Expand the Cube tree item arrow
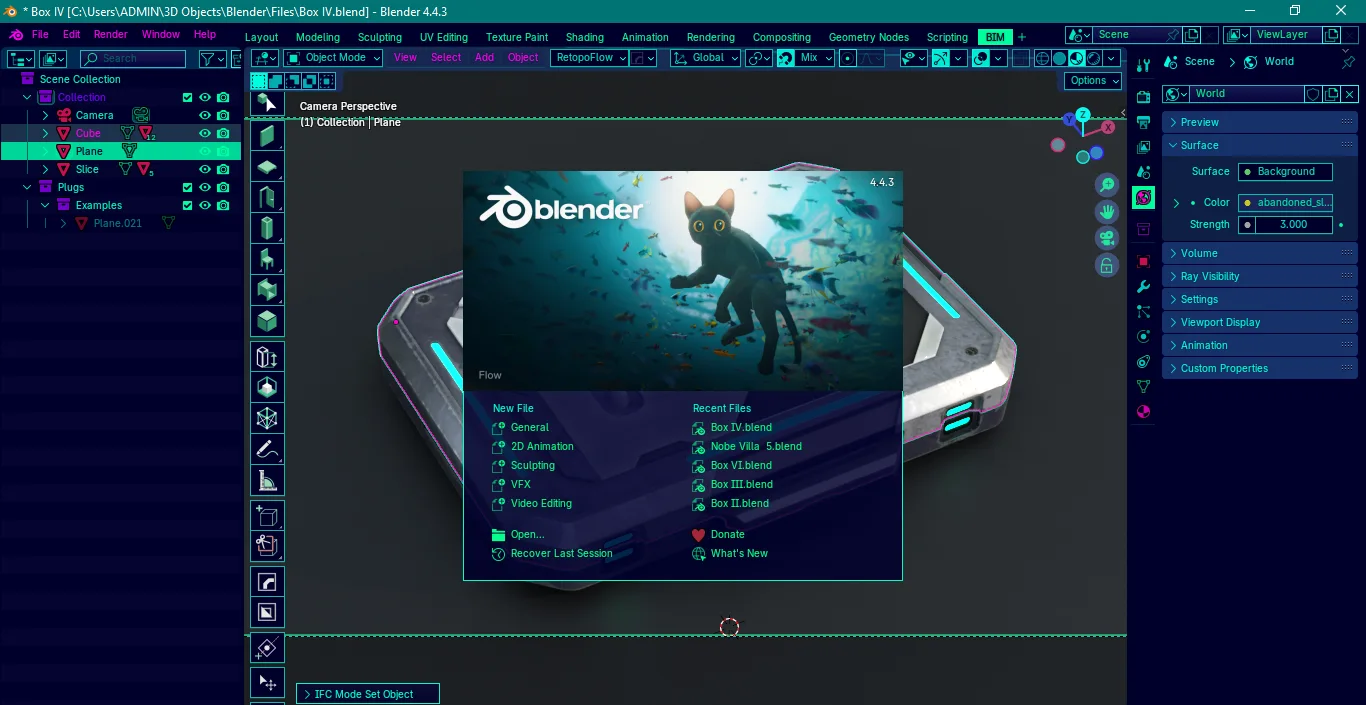Screen dimensions: 1366x705 tap(45, 134)
